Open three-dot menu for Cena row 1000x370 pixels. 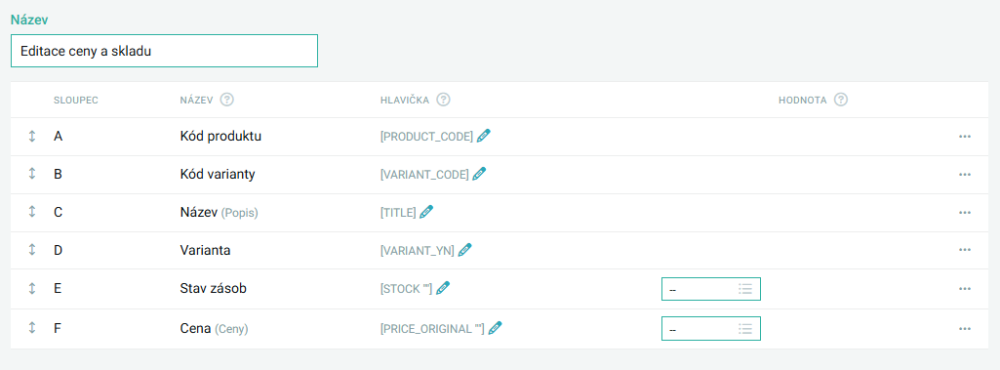click(964, 329)
